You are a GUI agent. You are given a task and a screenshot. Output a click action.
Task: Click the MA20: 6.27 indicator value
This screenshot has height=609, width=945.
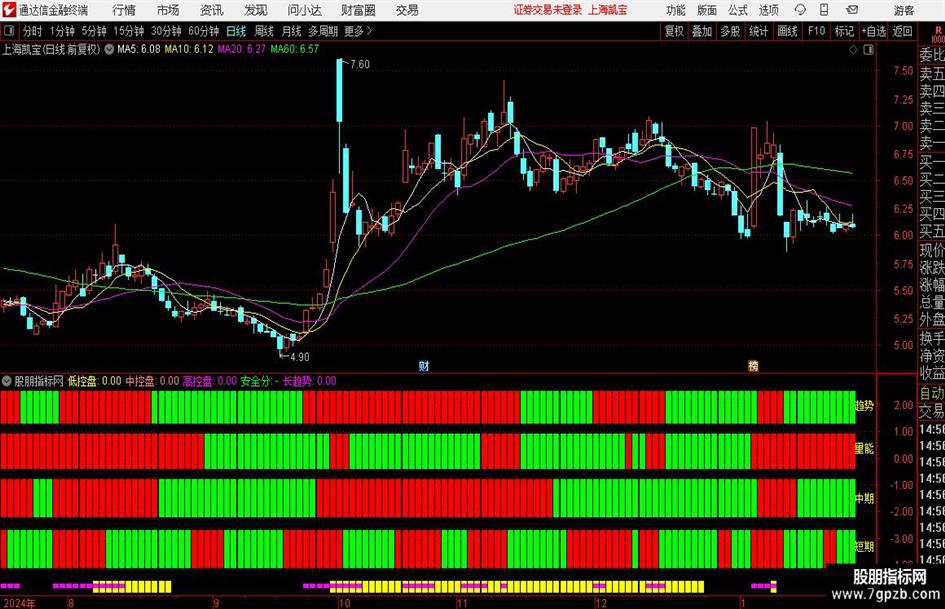pos(241,49)
